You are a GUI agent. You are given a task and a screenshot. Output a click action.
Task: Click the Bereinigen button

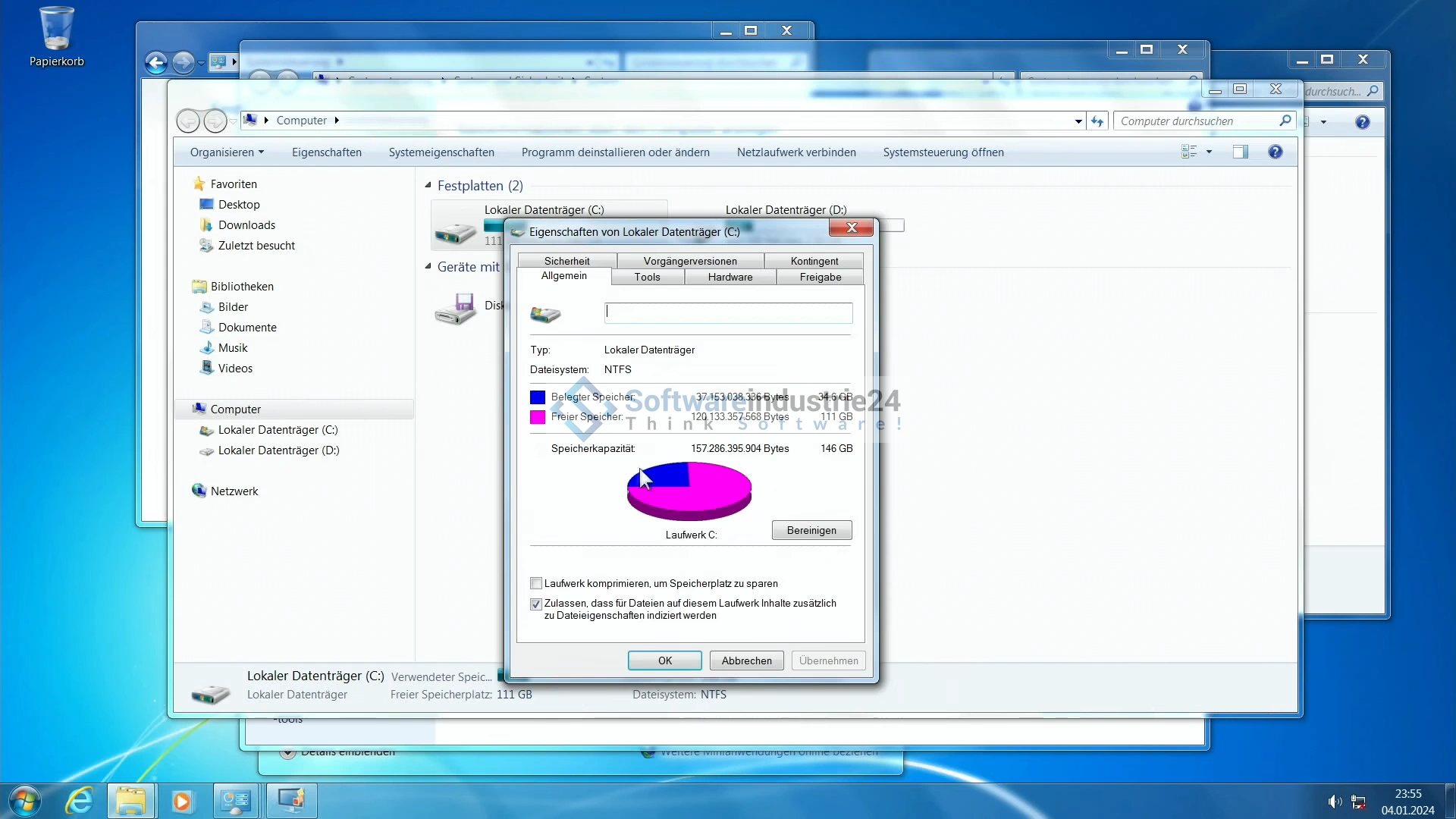click(811, 530)
